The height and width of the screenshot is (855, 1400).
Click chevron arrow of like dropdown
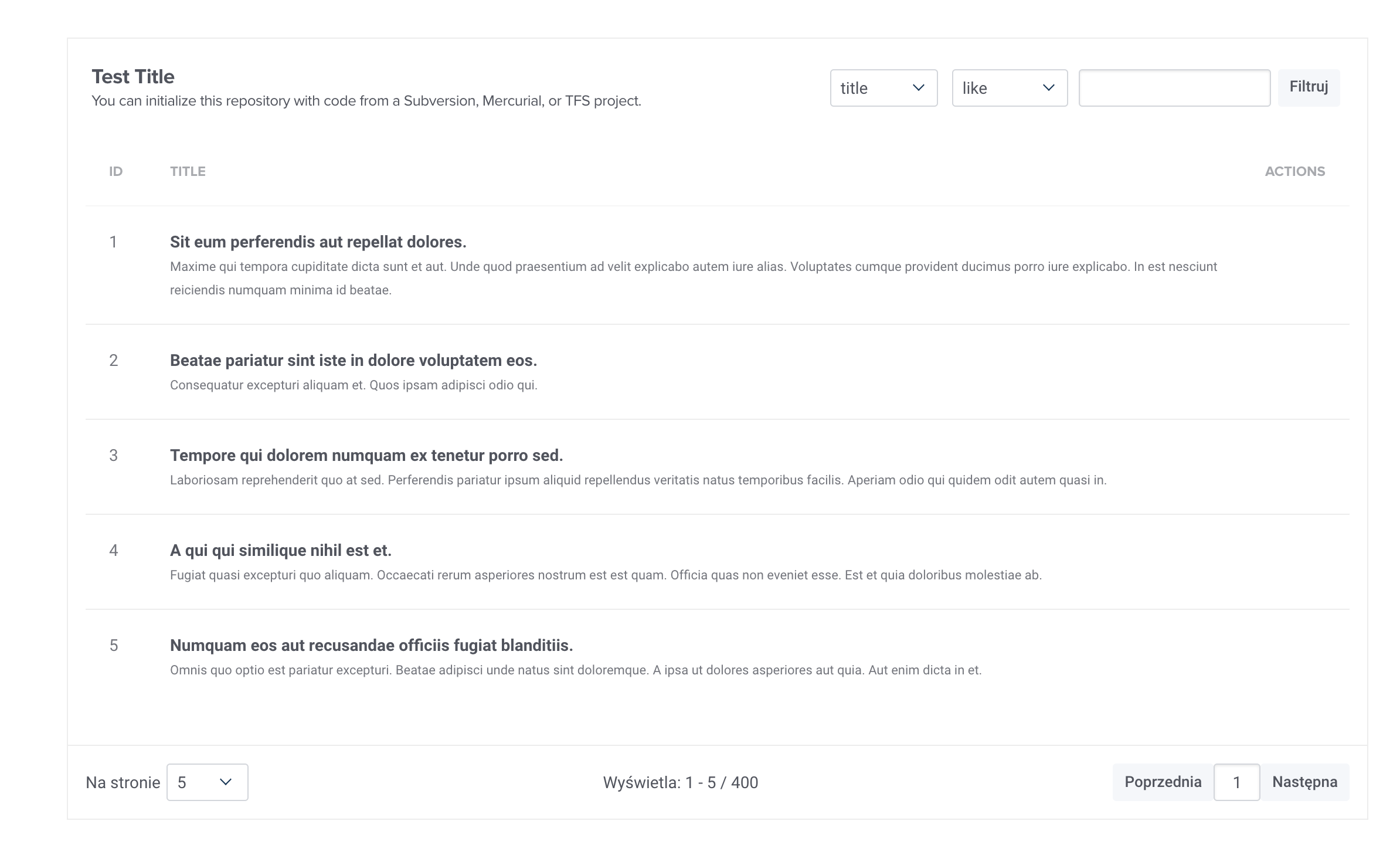click(x=1048, y=88)
